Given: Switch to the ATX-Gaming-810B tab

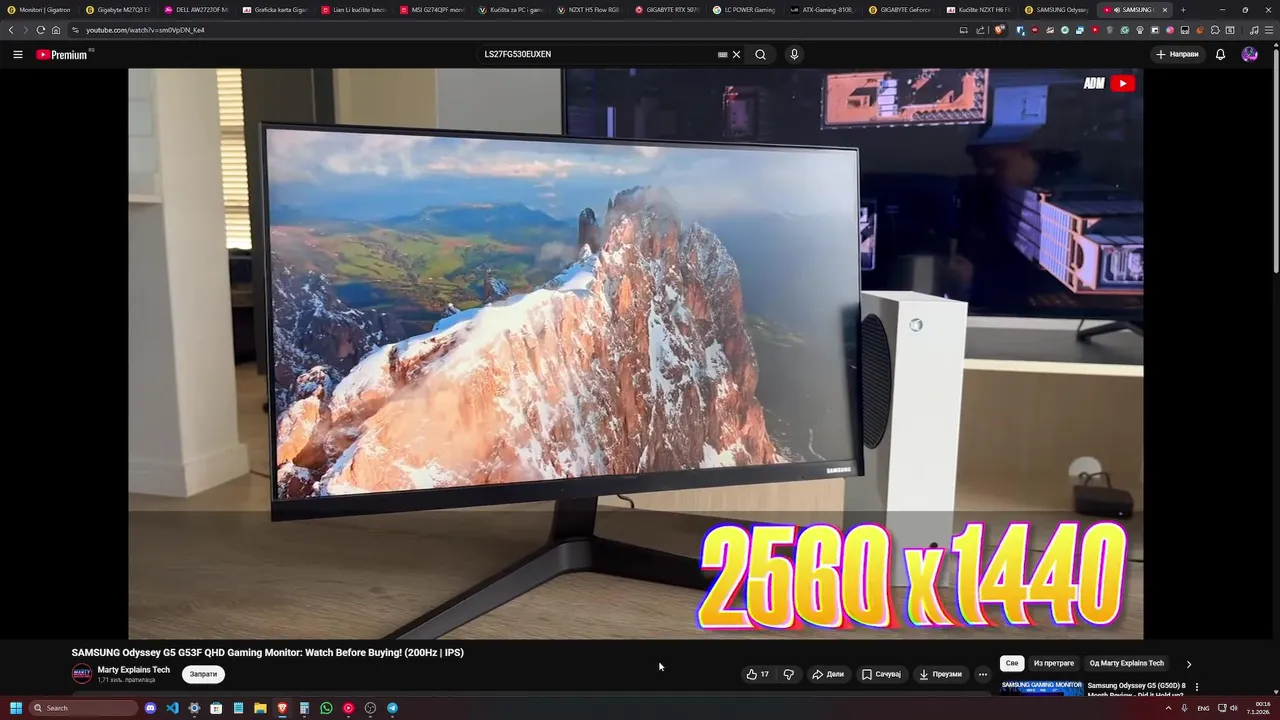Looking at the screenshot, I should point(824,9).
